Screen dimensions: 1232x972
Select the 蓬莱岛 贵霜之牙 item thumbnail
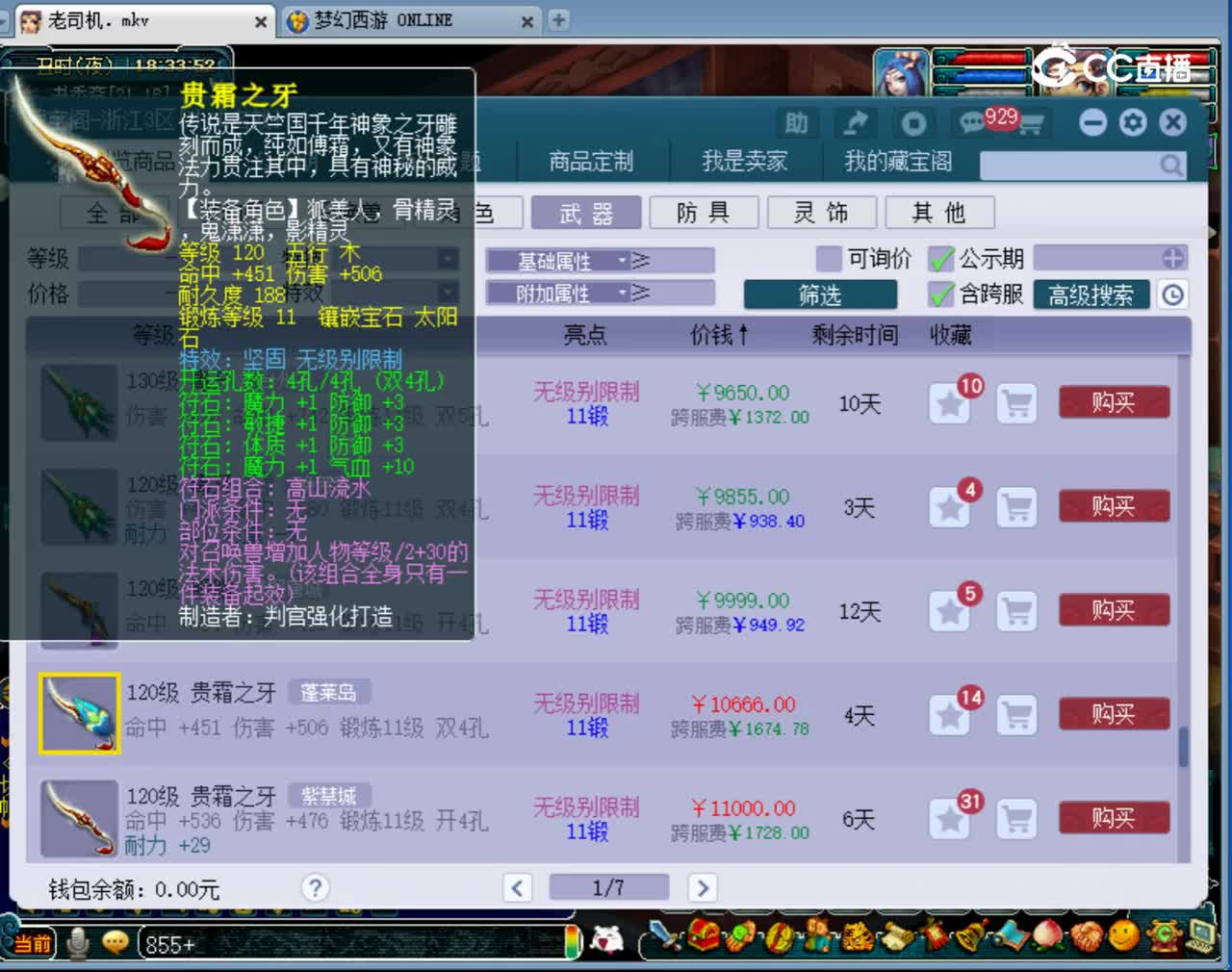click(x=79, y=713)
